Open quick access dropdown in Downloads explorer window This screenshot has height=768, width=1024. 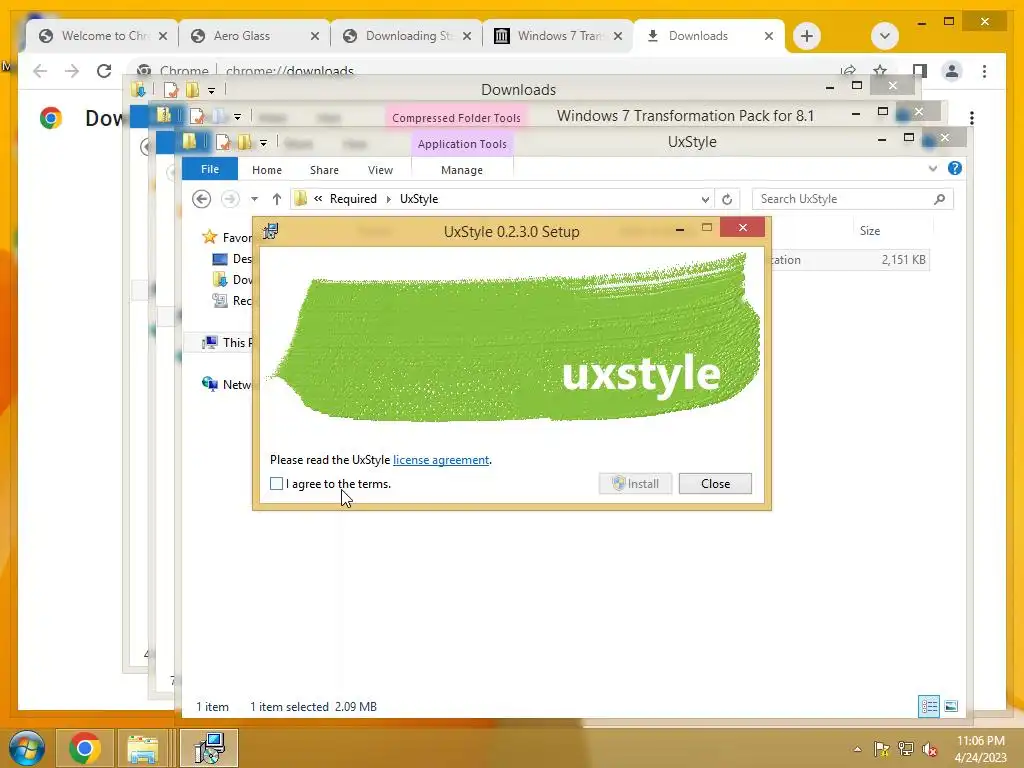click(211, 90)
